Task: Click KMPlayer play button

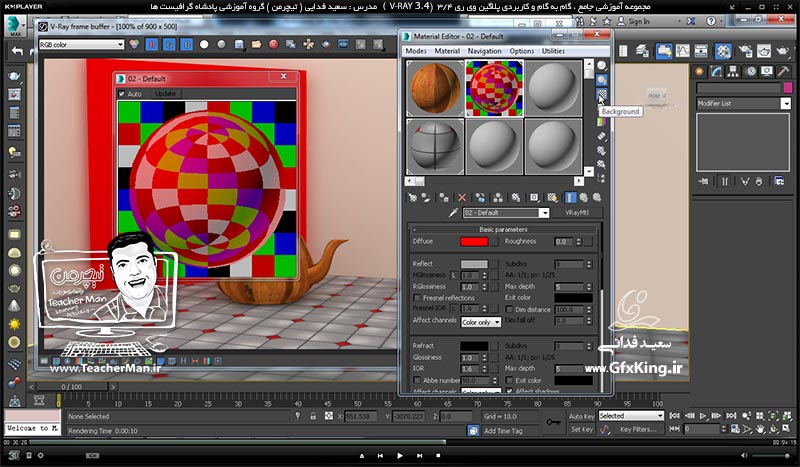Action: pos(399,456)
